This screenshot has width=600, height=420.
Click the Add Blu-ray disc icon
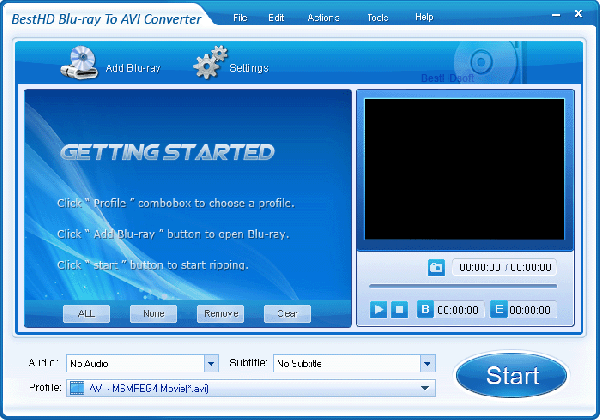pyautogui.click(x=79, y=62)
